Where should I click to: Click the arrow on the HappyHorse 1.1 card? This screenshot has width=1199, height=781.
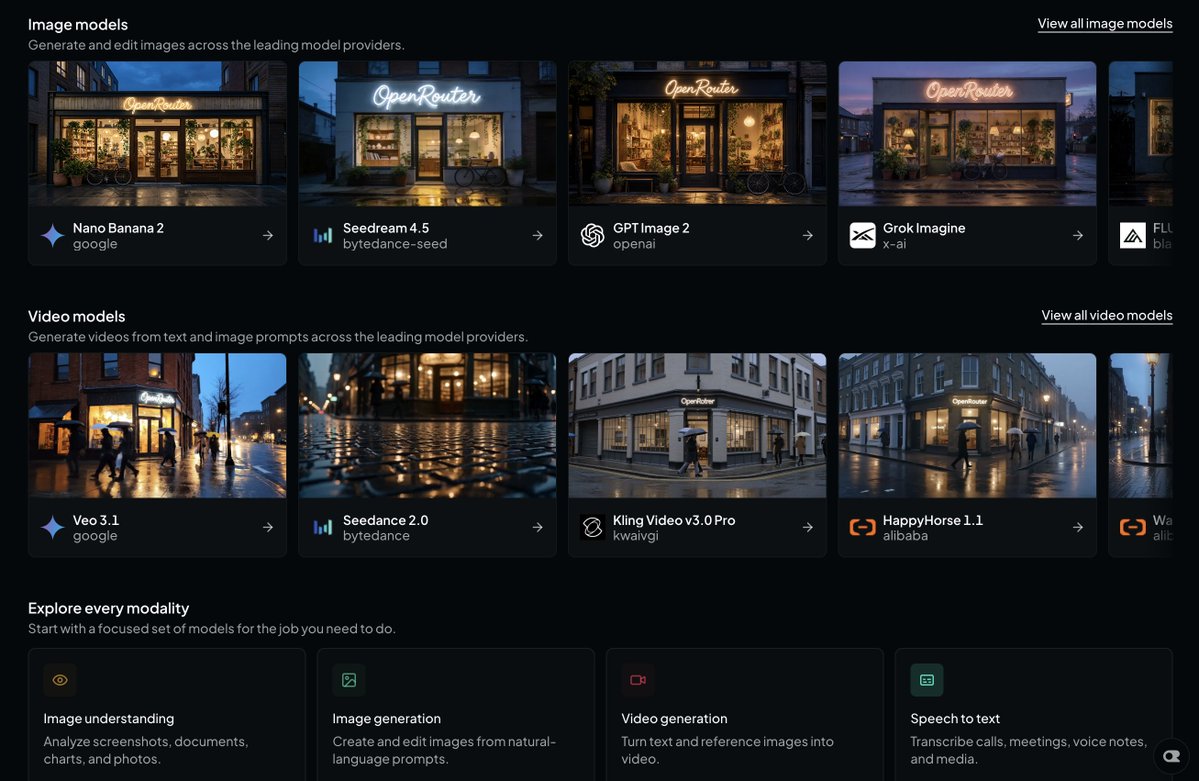tap(1077, 527)
